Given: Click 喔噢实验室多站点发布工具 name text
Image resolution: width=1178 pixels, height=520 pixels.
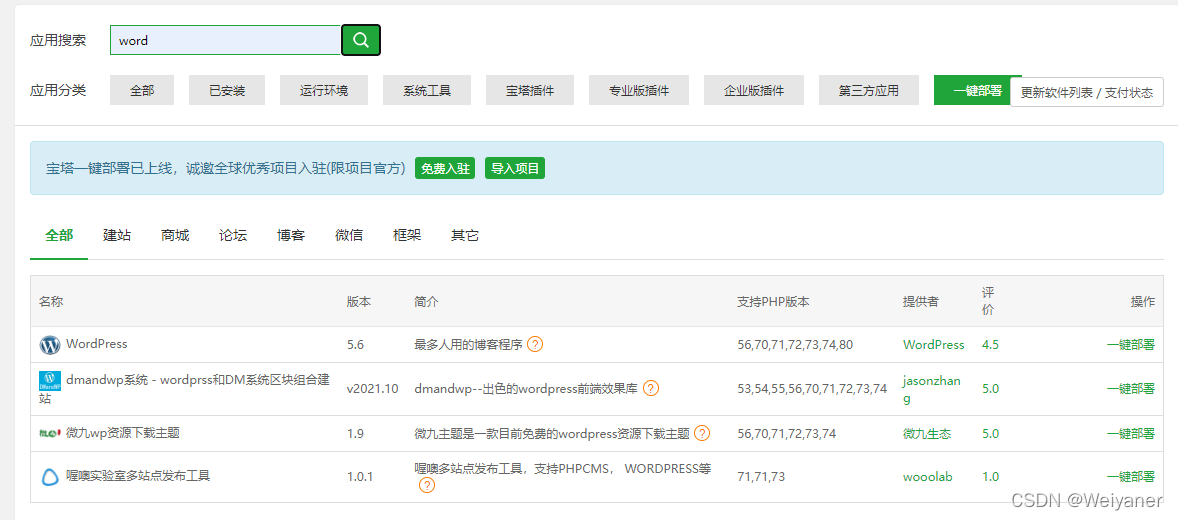Looking at the screenshot, I should pos(138,476).
